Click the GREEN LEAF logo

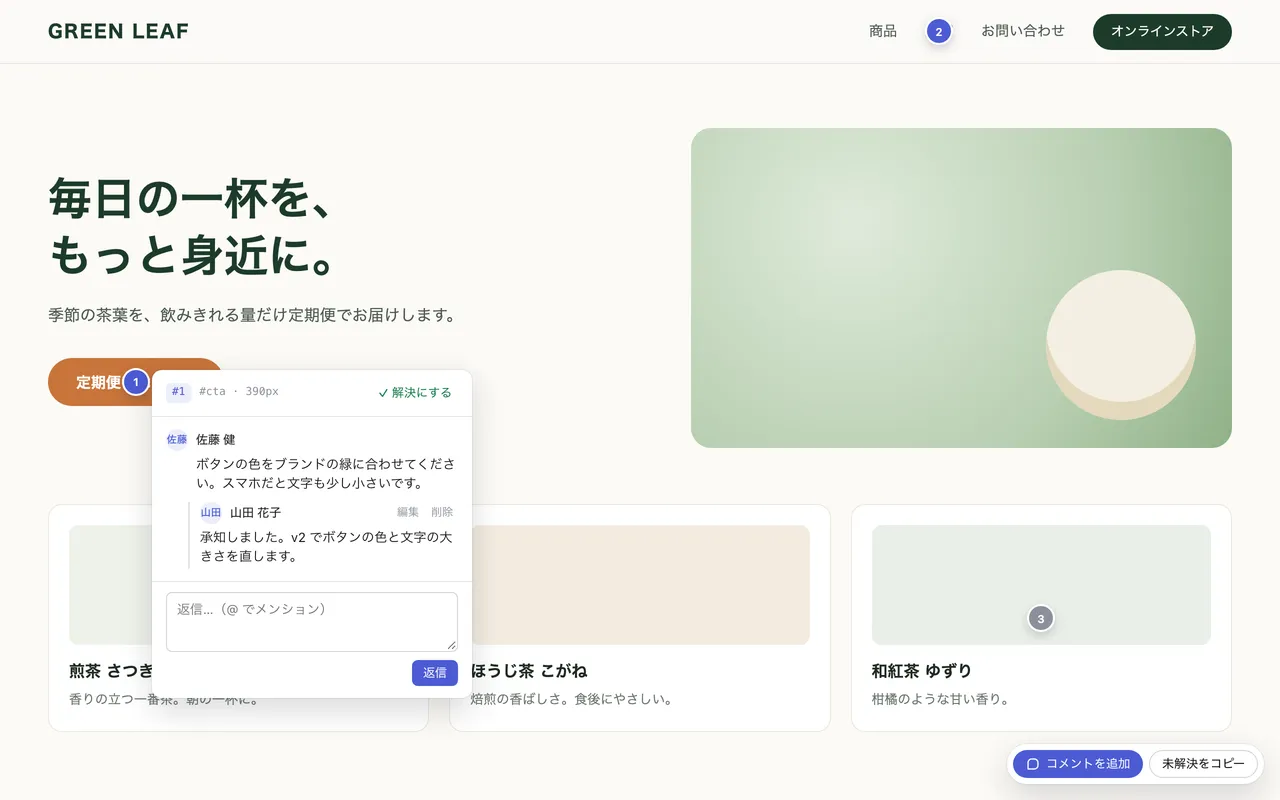[118, 31]
